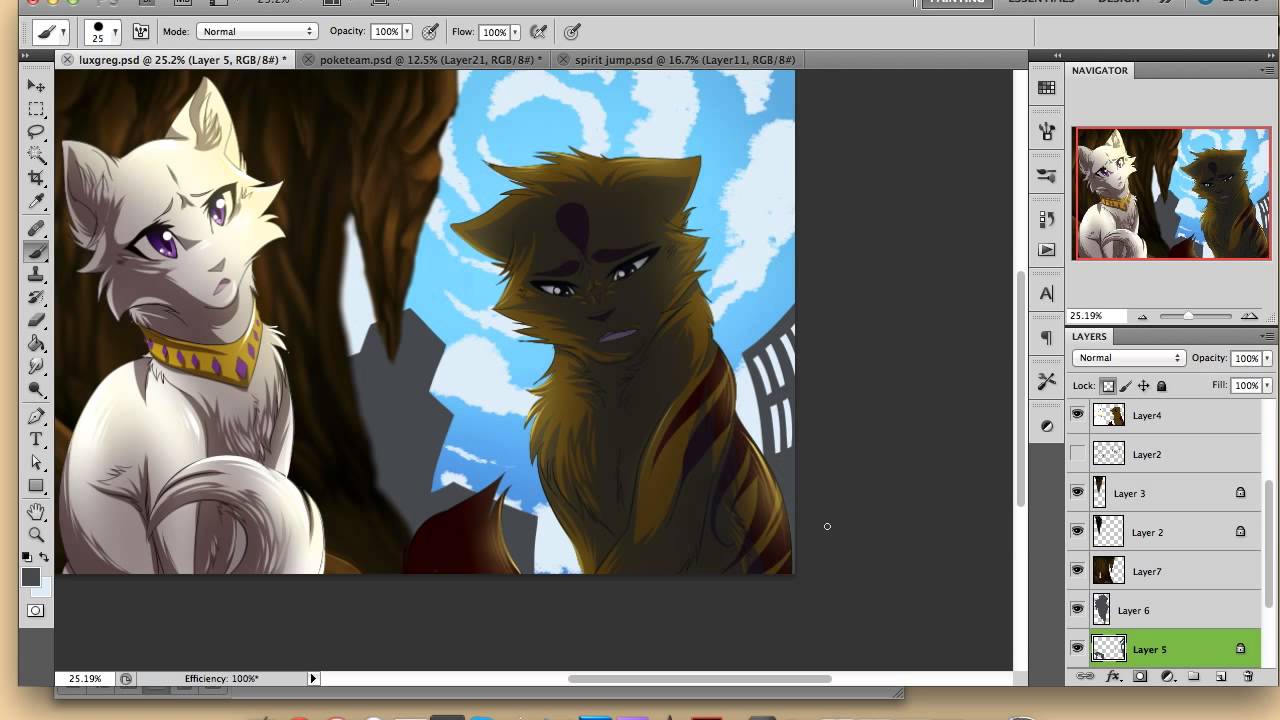Open the Tool Presets panel icon
1280x720 pixels.
[x=1047, y=381]
